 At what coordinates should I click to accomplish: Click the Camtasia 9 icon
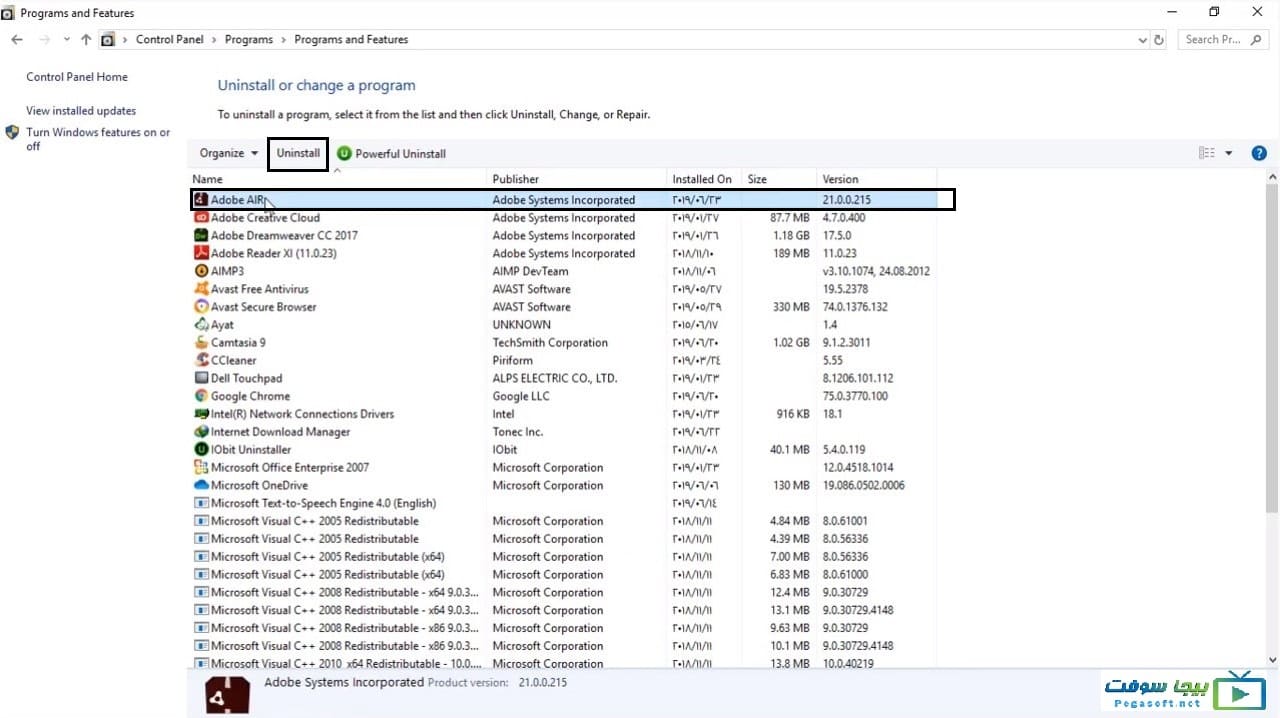coord(201,343)
